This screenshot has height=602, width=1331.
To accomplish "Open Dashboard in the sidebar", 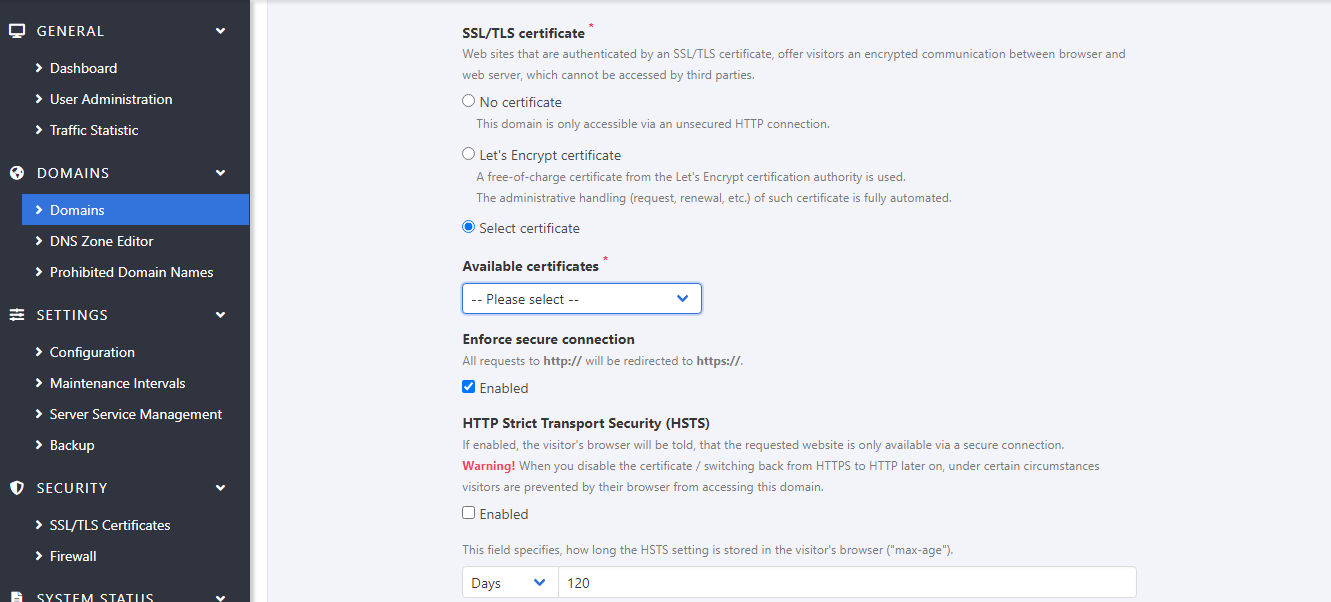I will pyautogui.click(x=83, y=68).
